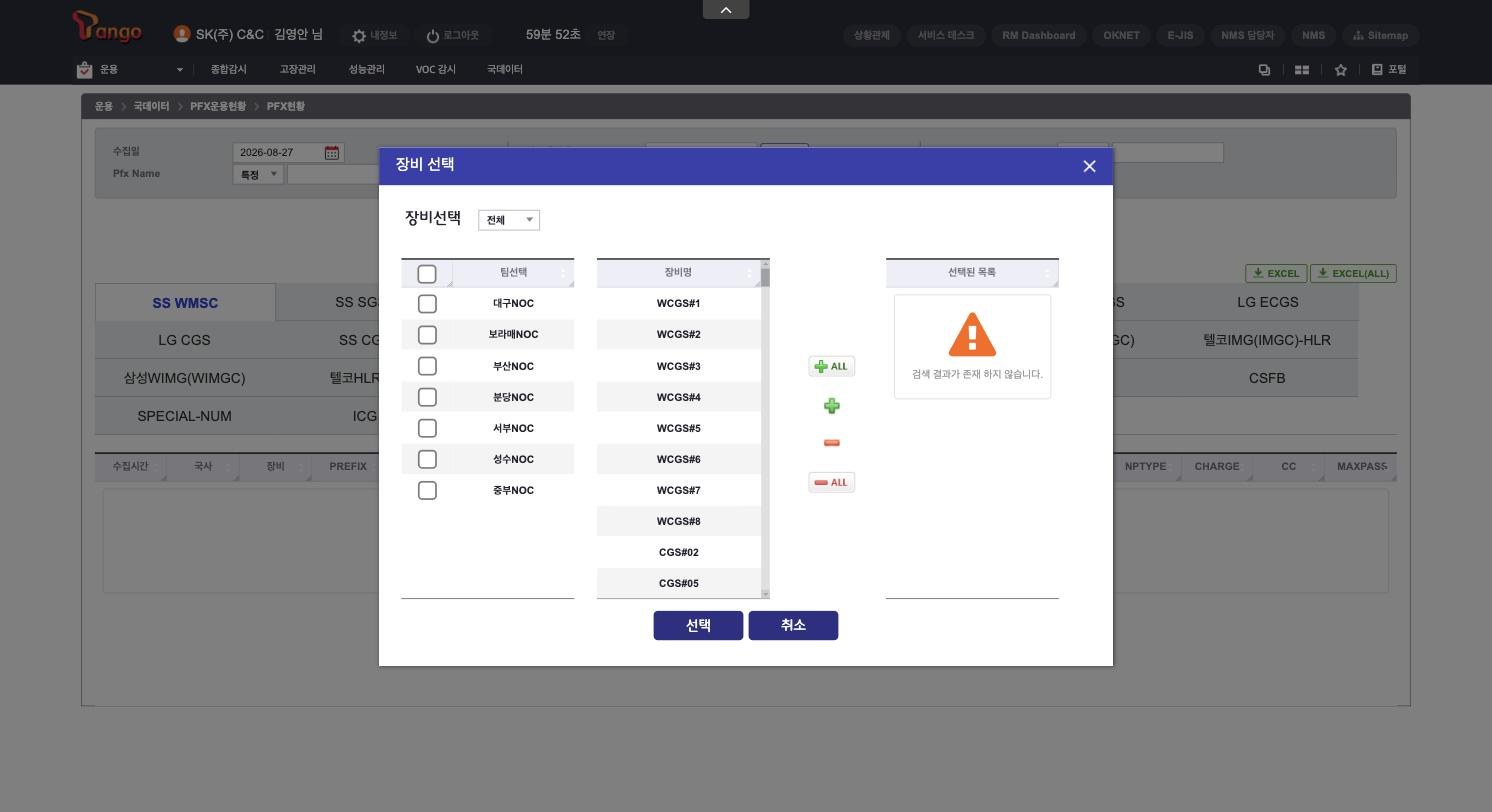Download EXCEL export

[x=1275, y=273]
